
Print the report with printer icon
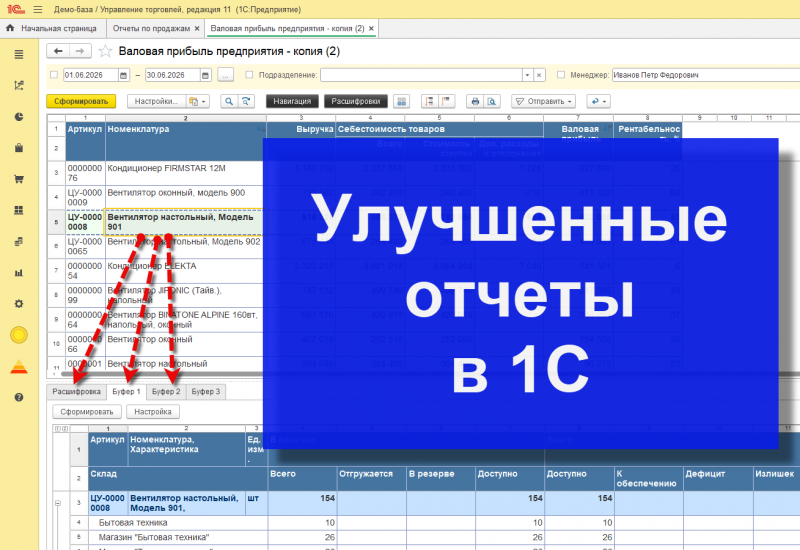pos(475,101)
